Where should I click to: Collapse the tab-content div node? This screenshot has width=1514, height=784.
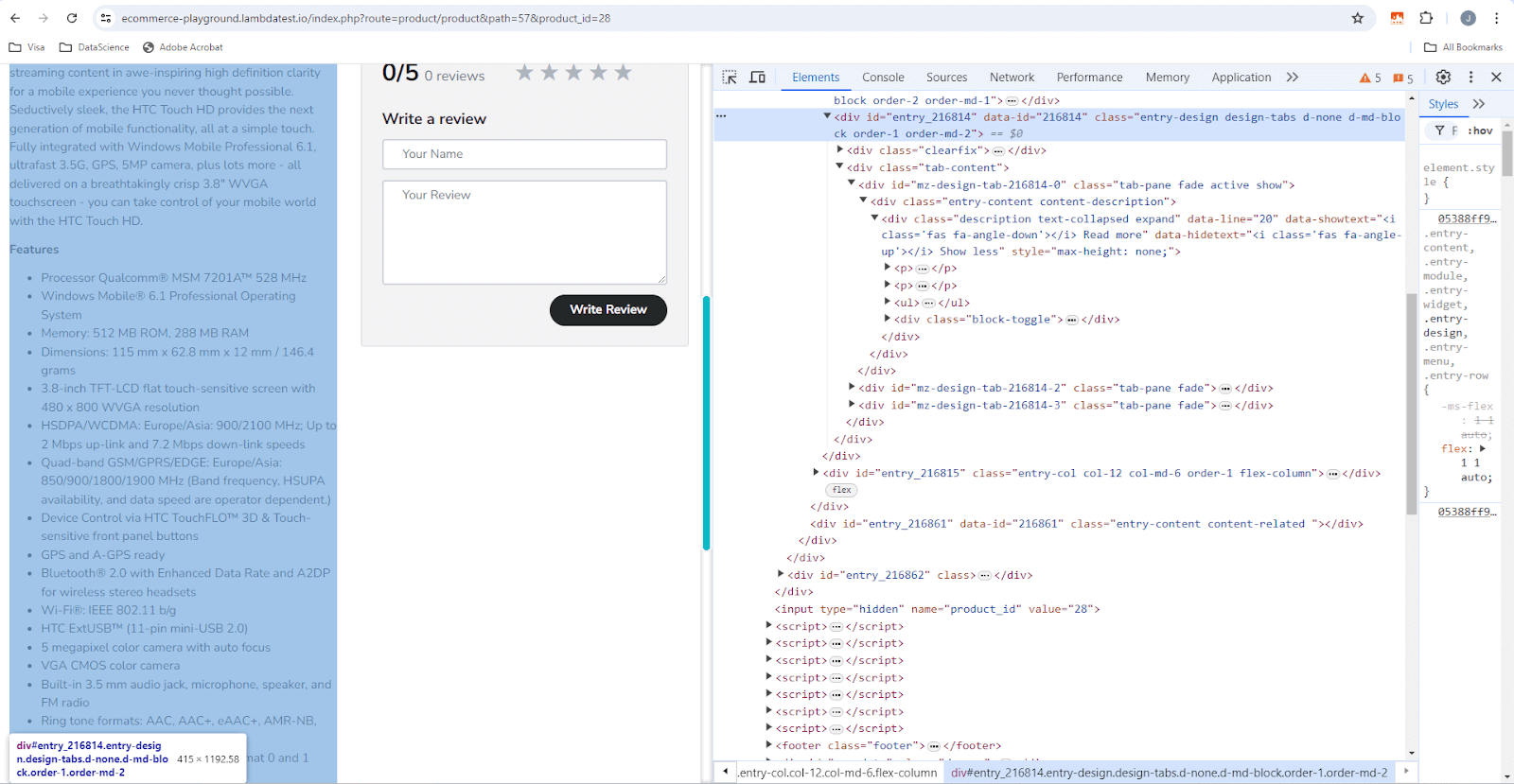[x=839, y=167]
